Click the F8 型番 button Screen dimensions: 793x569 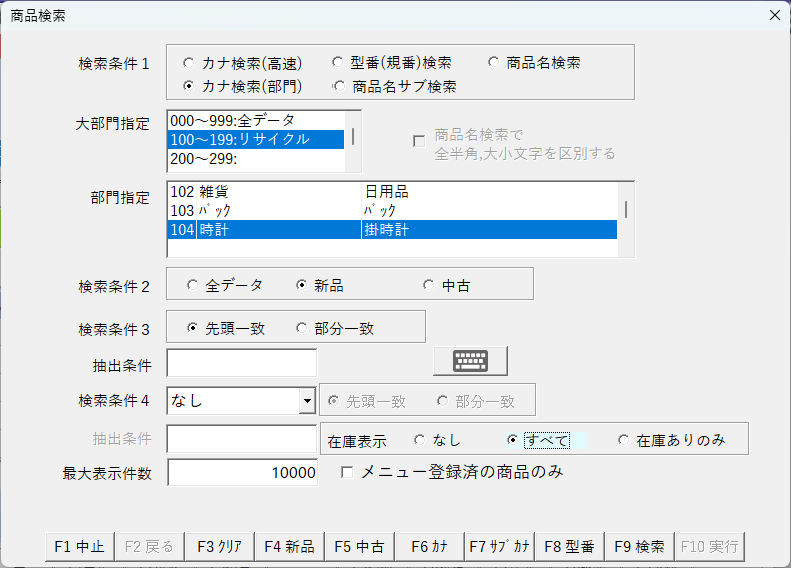[x=569, y=547]
